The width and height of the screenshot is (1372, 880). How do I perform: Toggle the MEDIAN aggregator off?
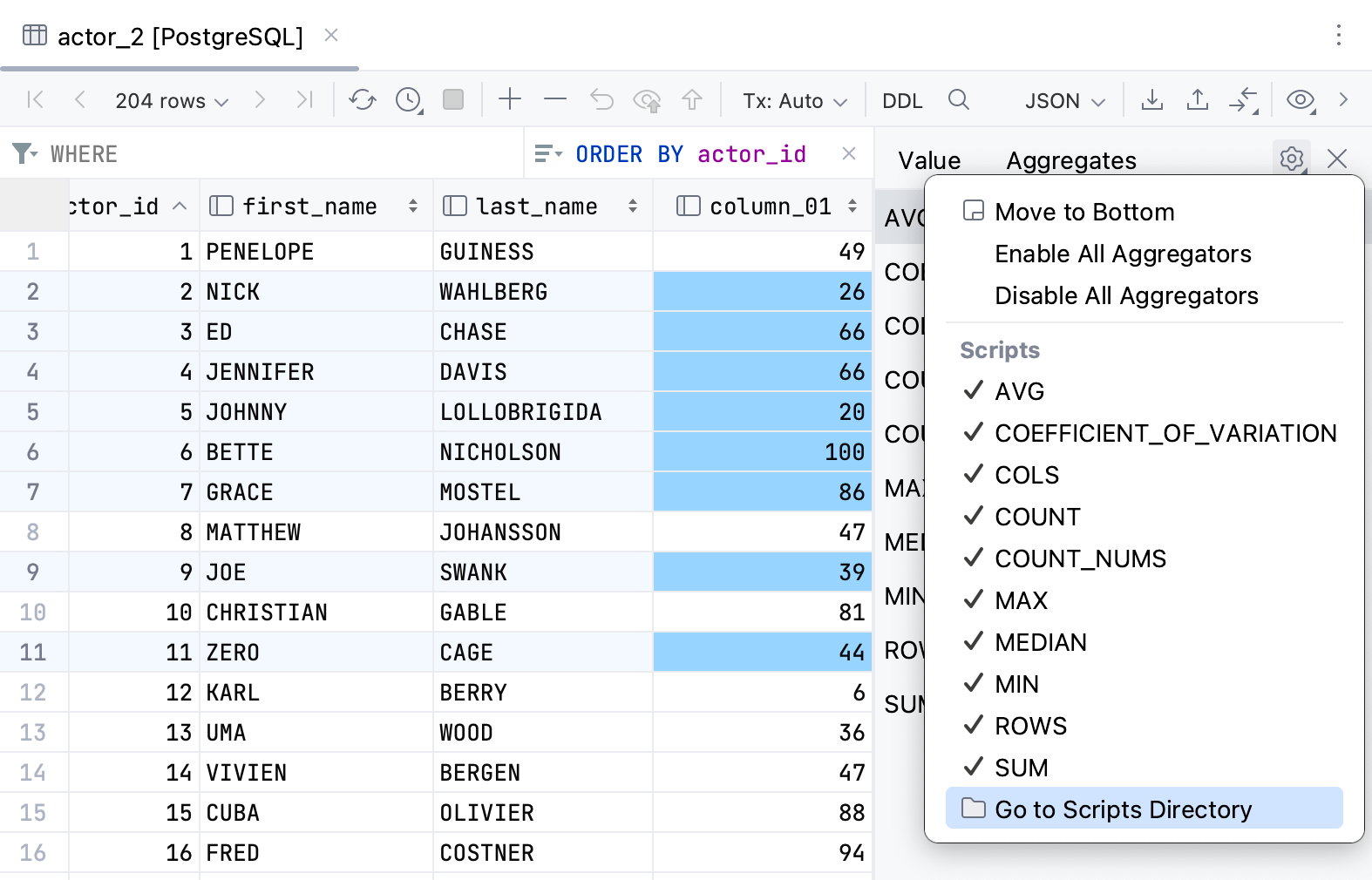tap(1040, 642)
